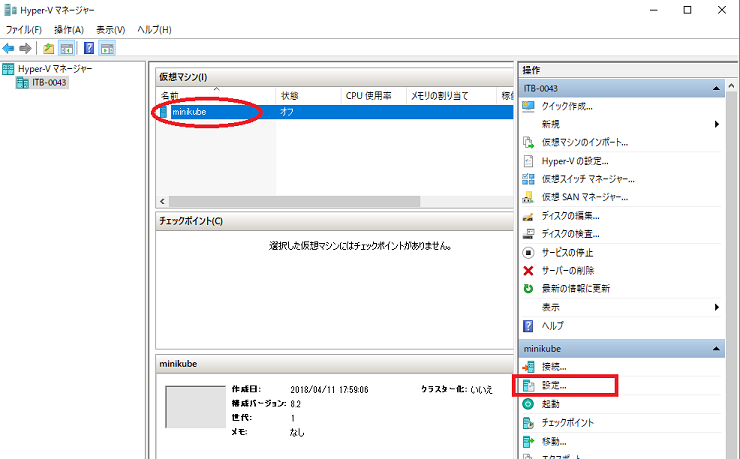Click サーバーの削除 action
Image resolution: width=740 pixels, height=459 pixels.
point(568,271)
